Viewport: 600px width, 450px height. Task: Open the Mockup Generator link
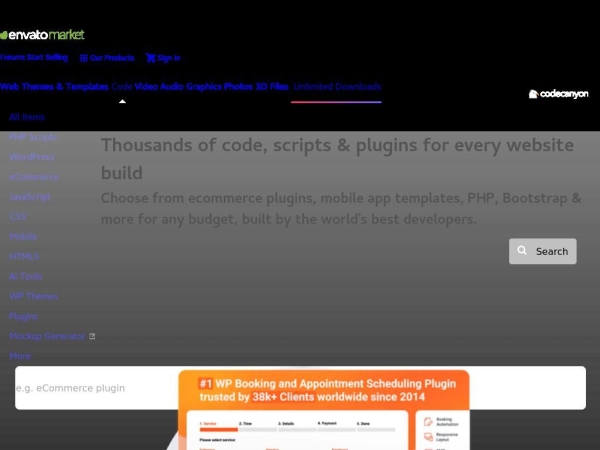pos(47,336)
